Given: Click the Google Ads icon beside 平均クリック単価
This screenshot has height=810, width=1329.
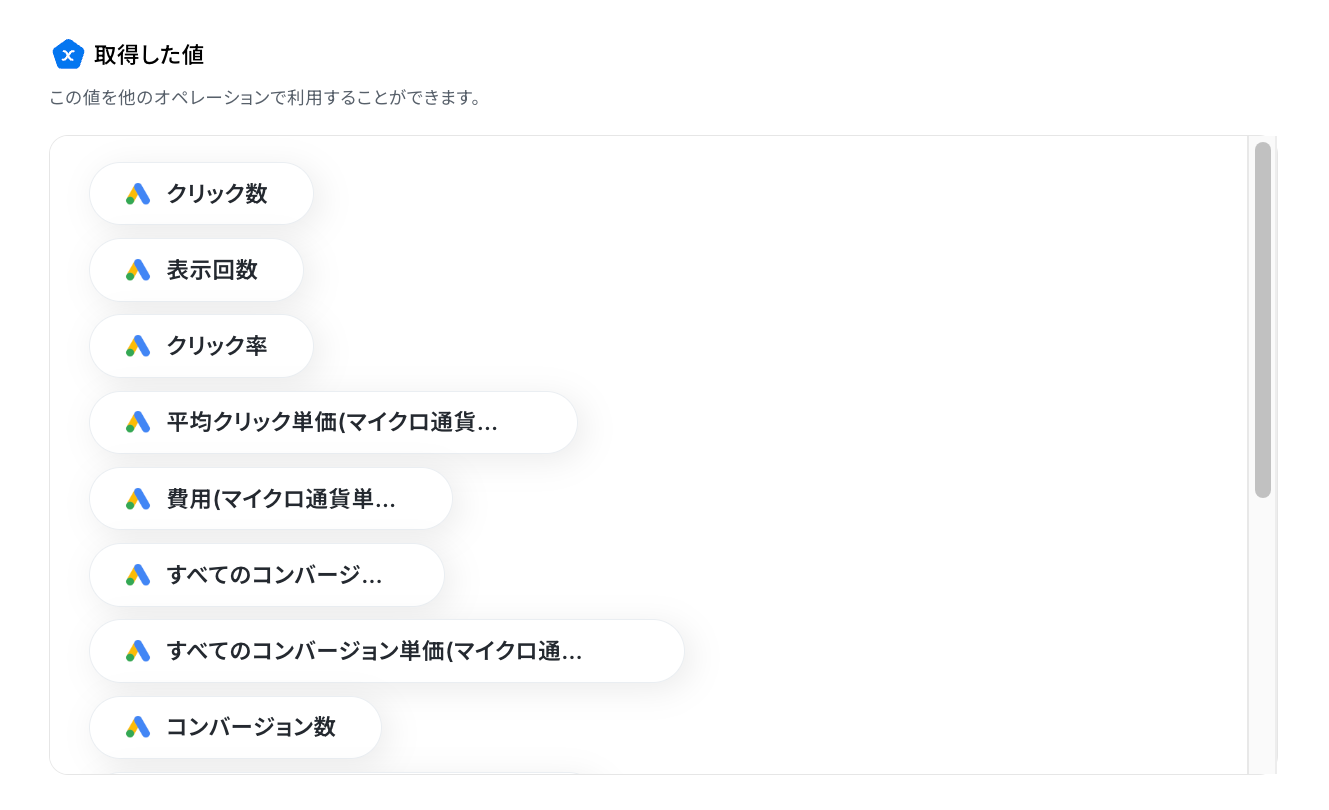Looking at the screenshot, I should point(138,422).
